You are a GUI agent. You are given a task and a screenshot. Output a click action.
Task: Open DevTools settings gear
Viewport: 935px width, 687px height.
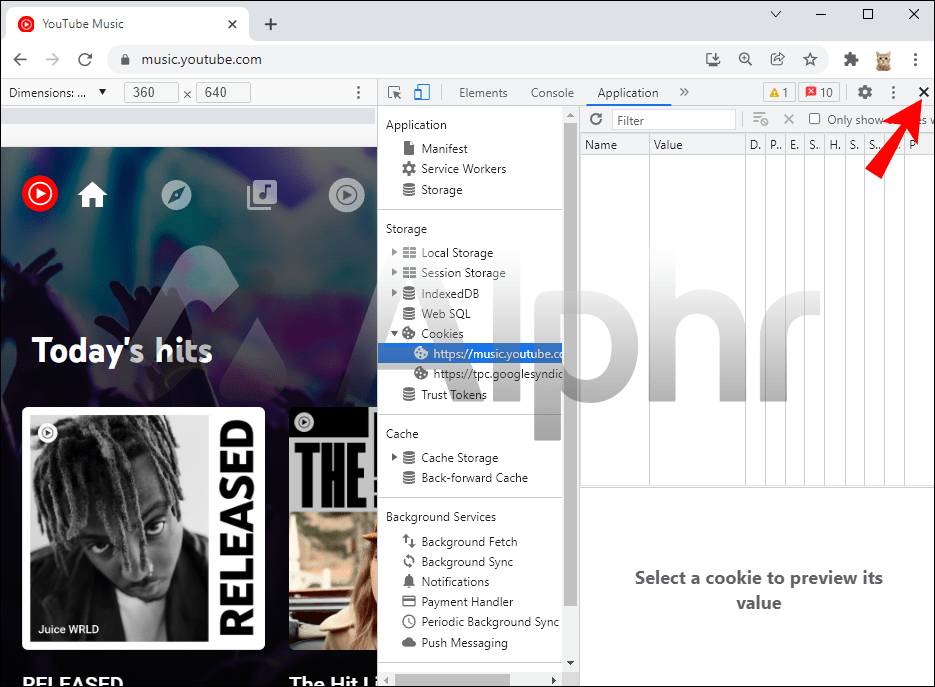(865, 92)
